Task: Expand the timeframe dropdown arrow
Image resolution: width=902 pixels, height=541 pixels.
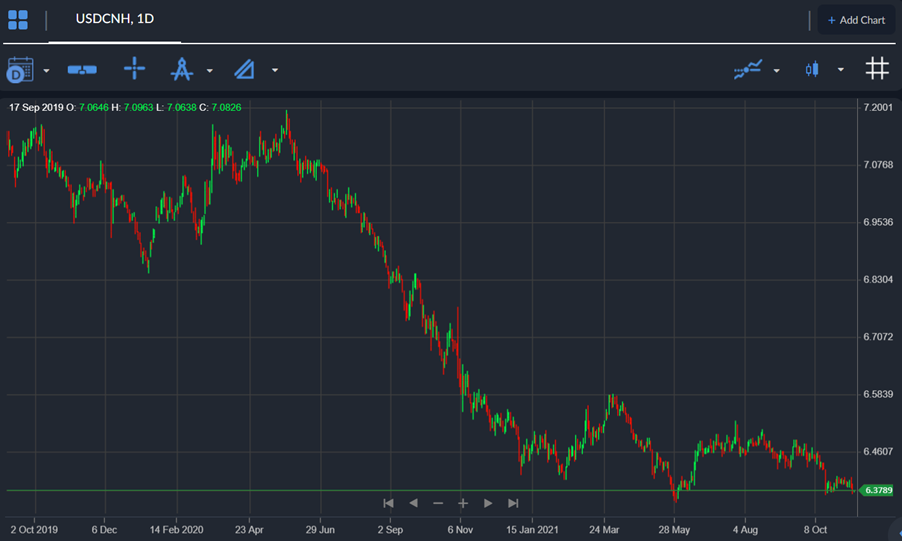Action: click(47, 71)
